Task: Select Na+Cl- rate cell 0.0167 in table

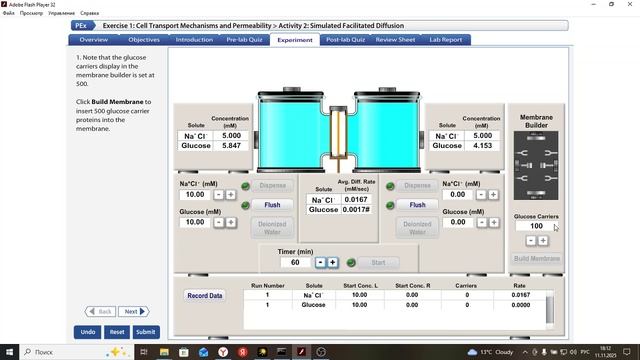Action: [520, 295]
